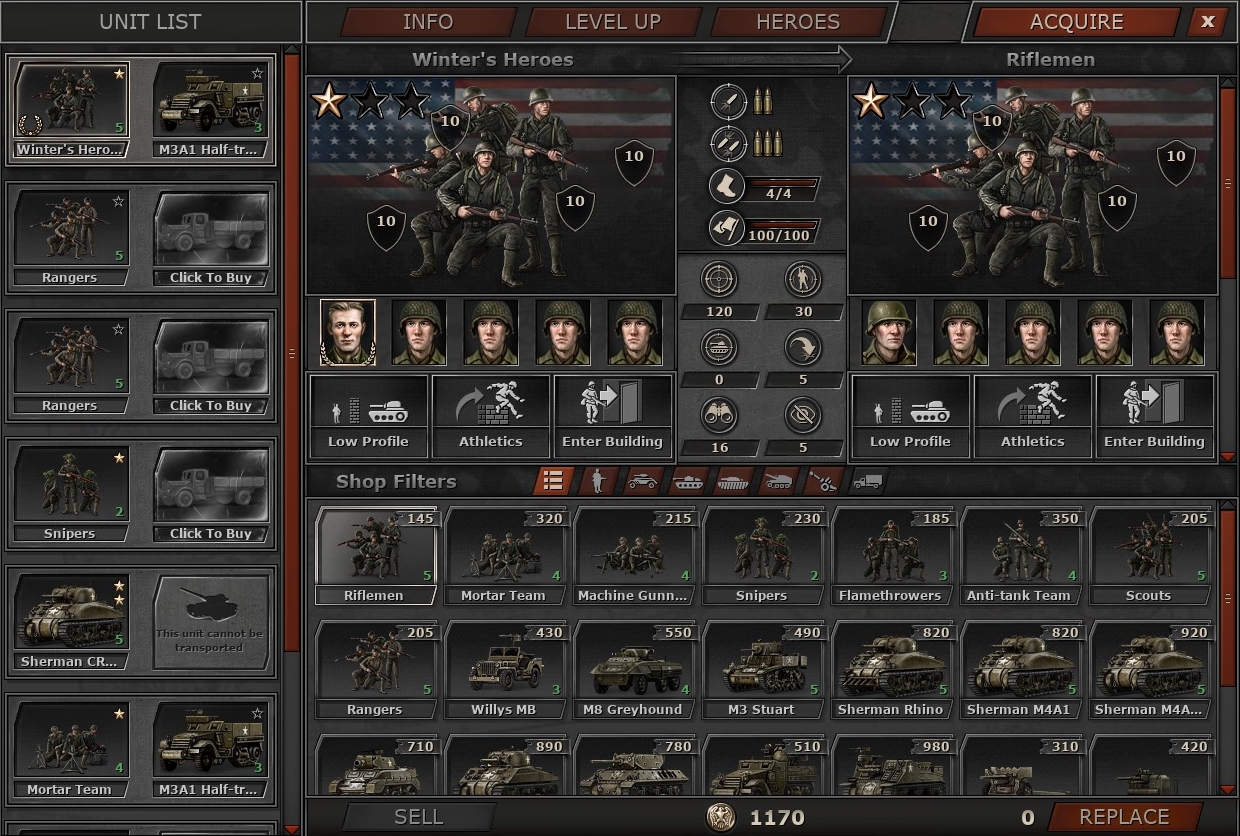Select the show-all list shop filter

click(x=552, y=481)
